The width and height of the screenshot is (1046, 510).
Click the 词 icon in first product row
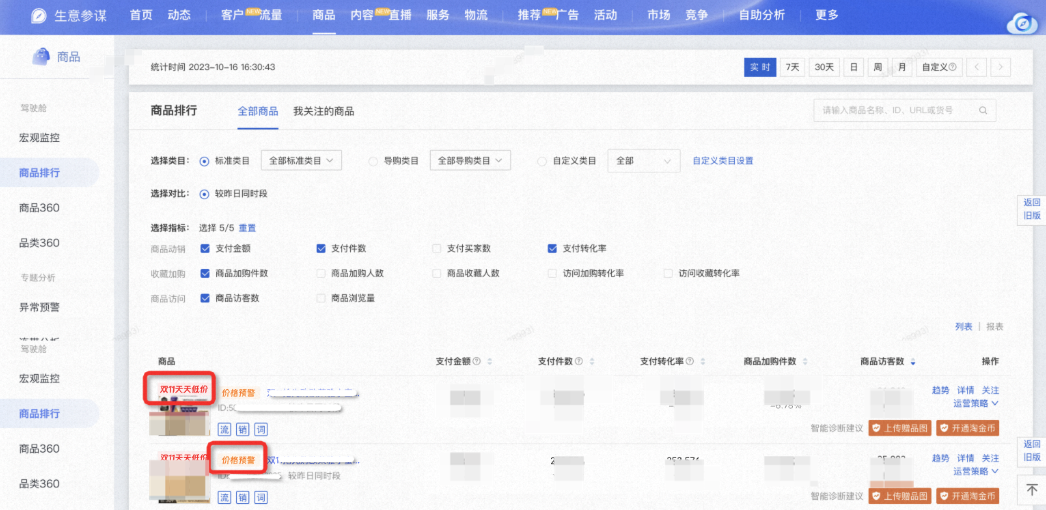tap(261, 428)
